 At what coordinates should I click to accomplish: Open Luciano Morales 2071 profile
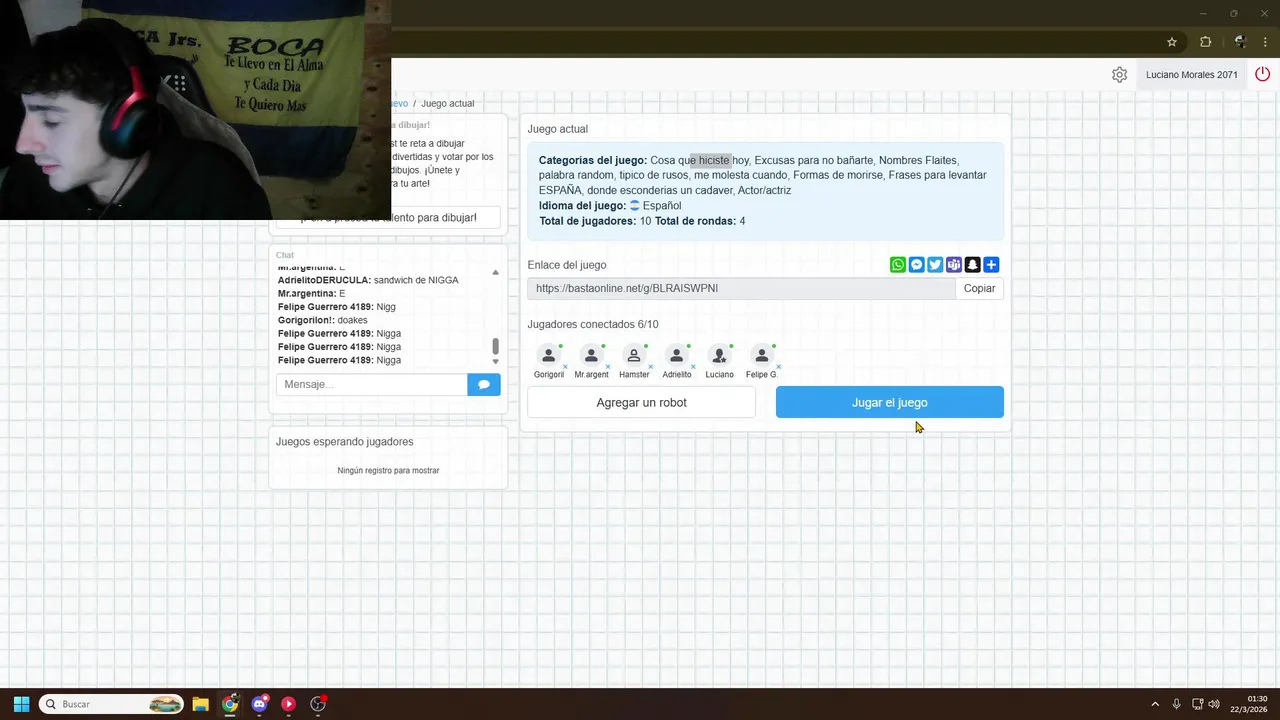click(1192, 75)
